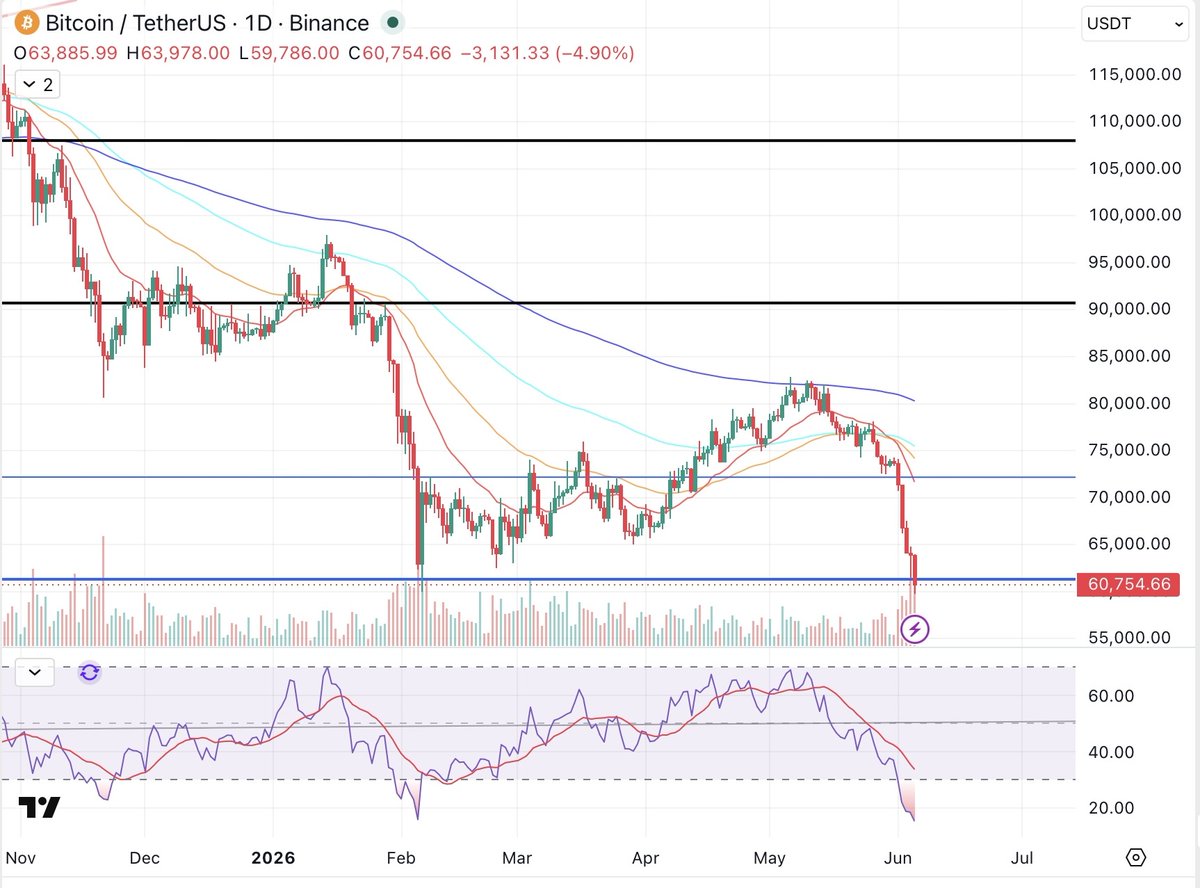Click the Bitcoin symbol logo icon
Image resolution: width=1200 pixels, height=888 pixels.
point(25,22)
